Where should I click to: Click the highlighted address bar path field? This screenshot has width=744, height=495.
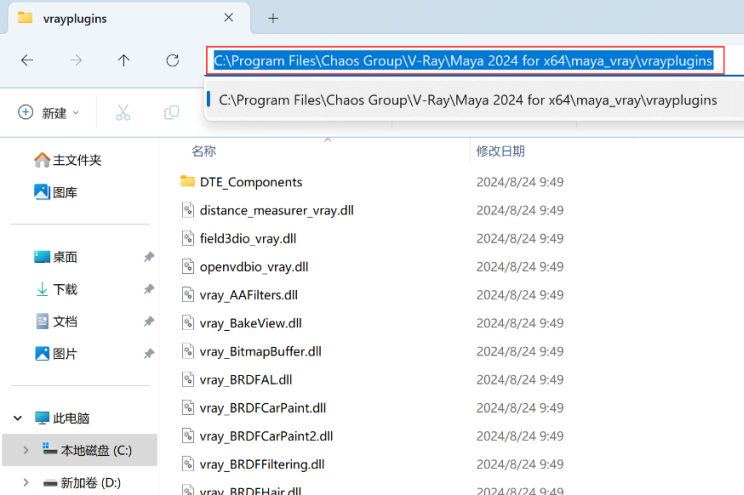coord(463,61)
